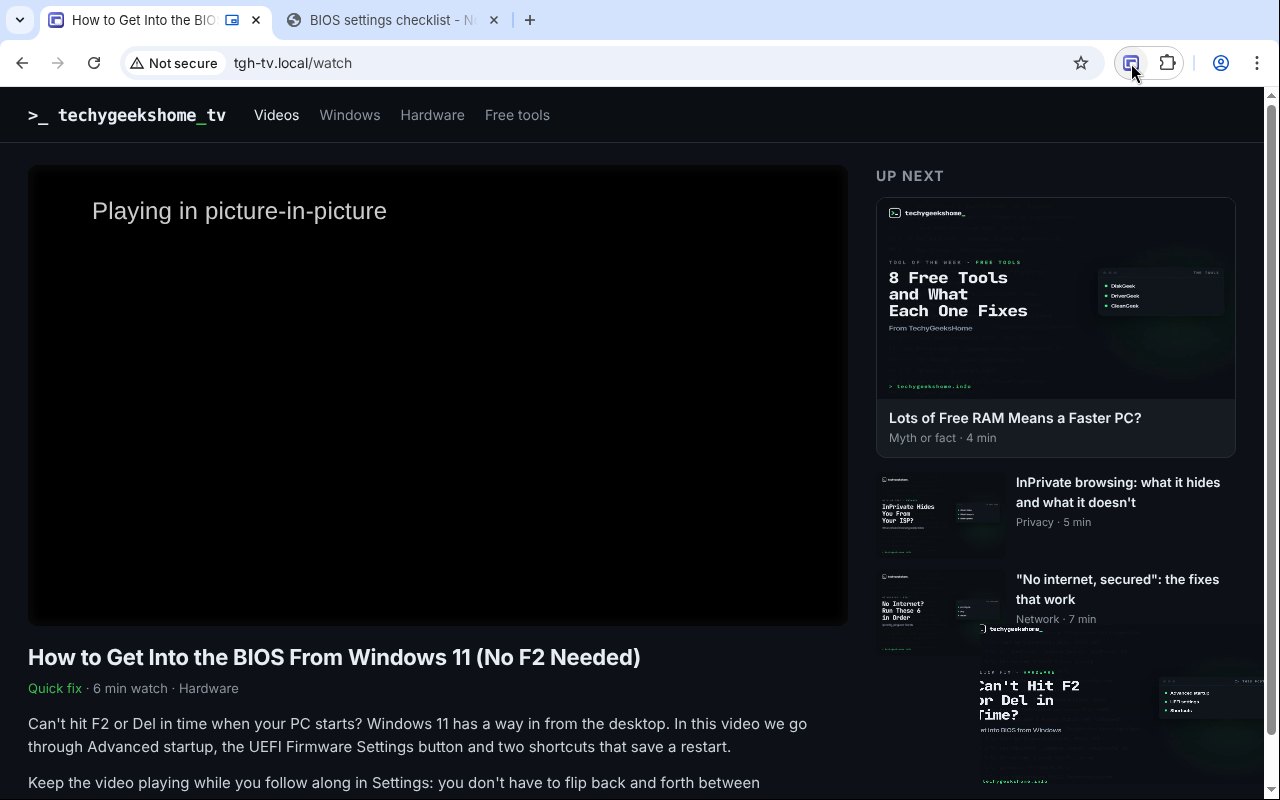Click the floating picture-in-picture video window
Image resolution: width=1280 pixels, height=800 pixels.
1122,710
